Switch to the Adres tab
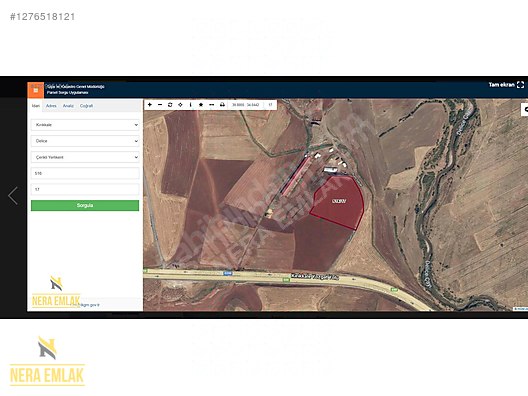 pos(51,106)
